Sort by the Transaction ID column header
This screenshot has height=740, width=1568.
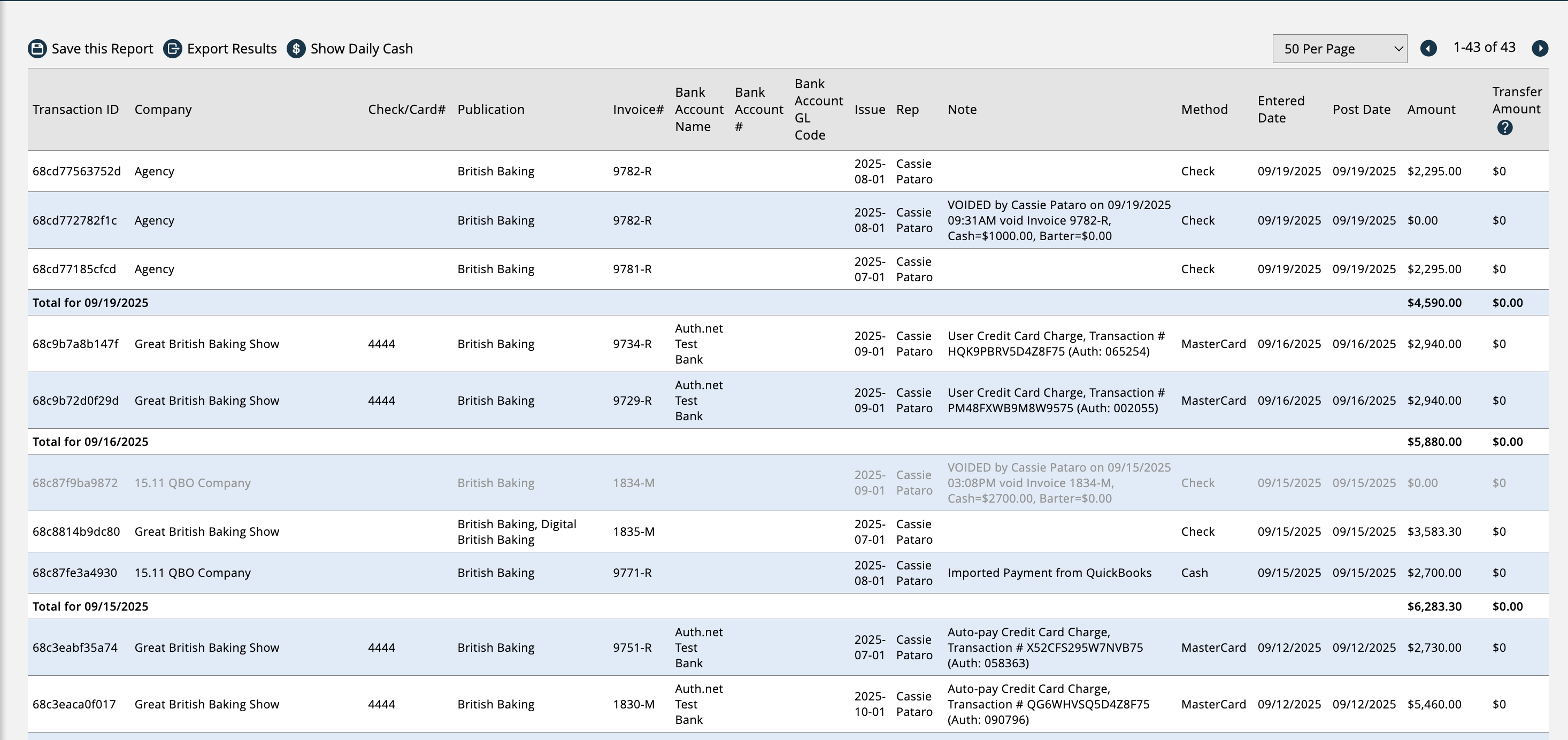tap(75, 110)
